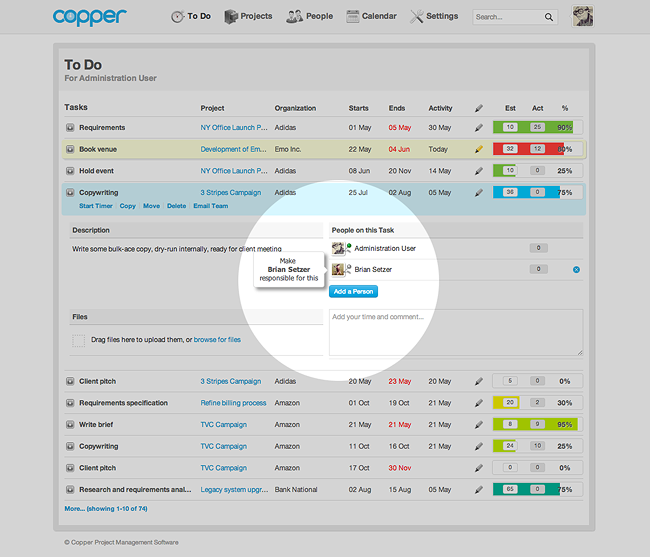Screen dimensions: 650x557
Task: Click the Copper logo
Action: [x=90, y=17]
